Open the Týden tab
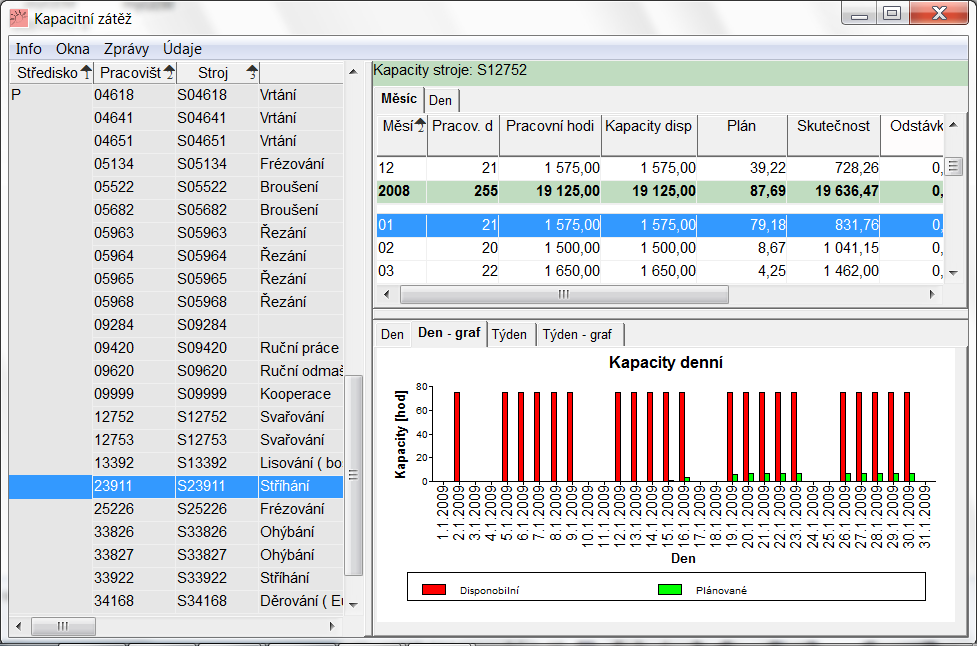This screenshot has width=977, height=646. point(509,335)
